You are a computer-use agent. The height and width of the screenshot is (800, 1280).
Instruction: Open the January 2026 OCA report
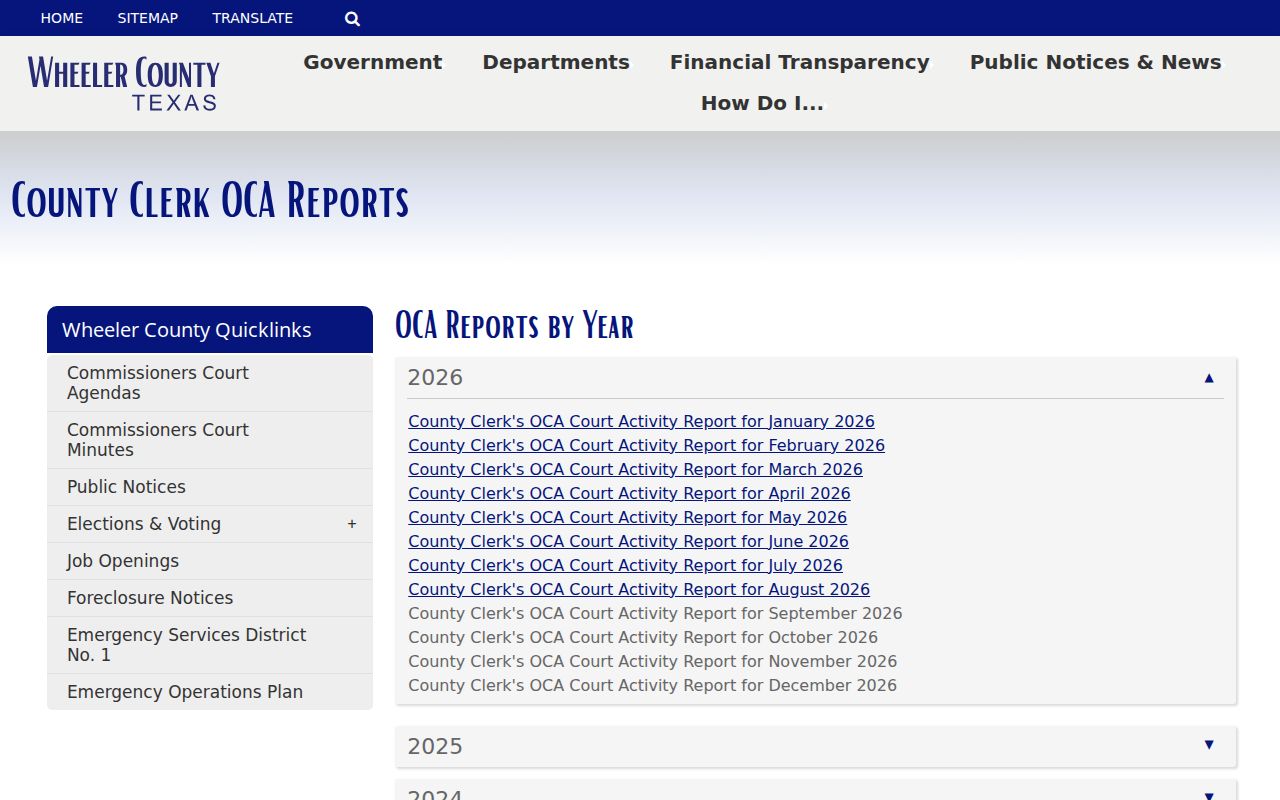click(x=641, y=422)
